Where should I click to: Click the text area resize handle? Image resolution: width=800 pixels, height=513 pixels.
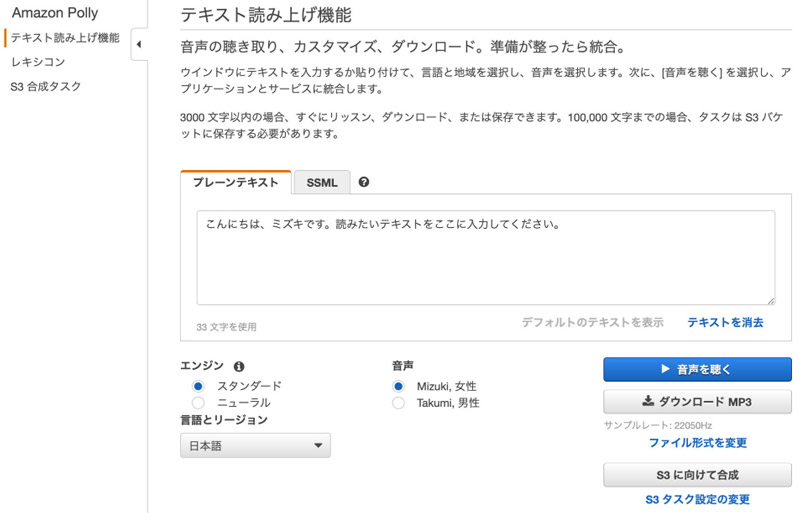770,300
